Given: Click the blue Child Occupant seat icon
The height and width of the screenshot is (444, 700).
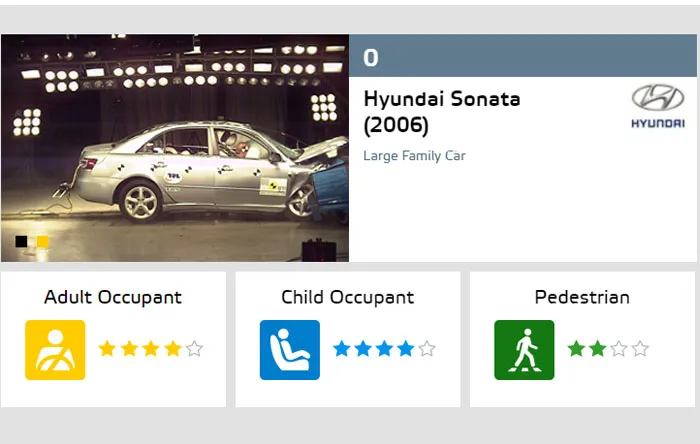Looking at the screenshot, I should (x=290, y=349).
